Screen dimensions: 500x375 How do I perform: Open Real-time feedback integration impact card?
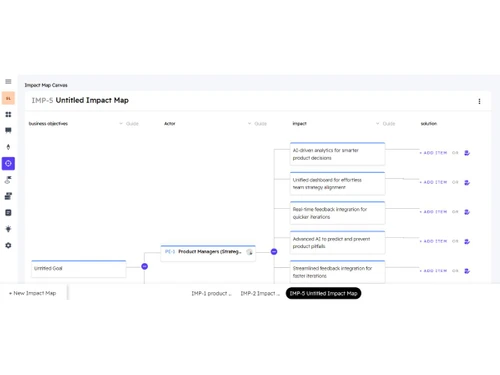tap(337, 213)
